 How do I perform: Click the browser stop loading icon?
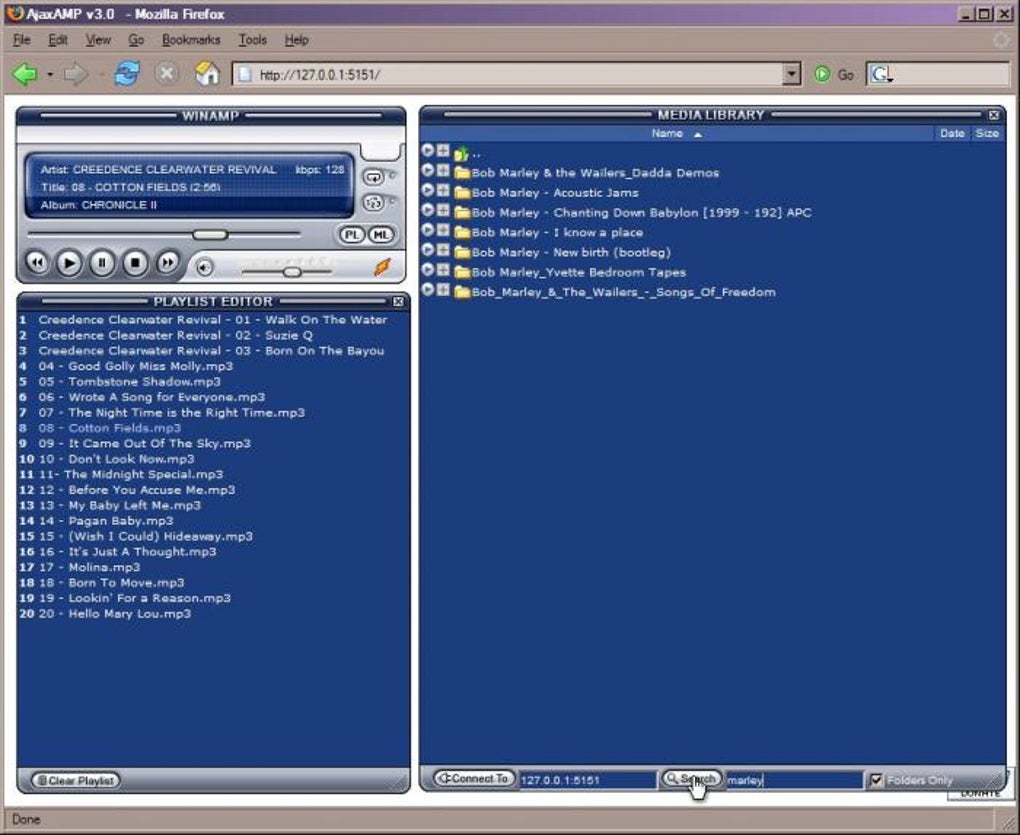pyautogui.click(x=167, y=73)
